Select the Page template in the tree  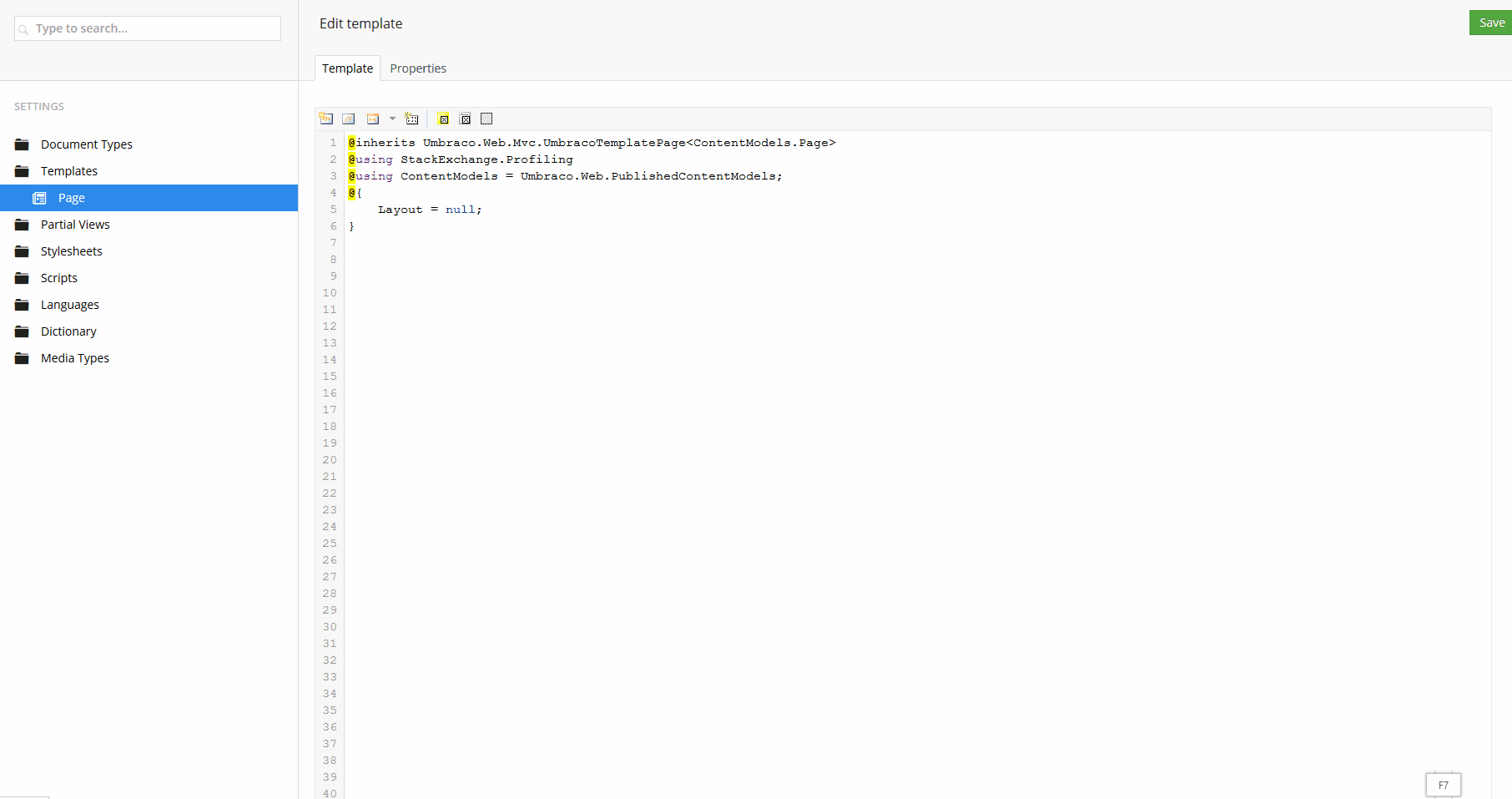click(71, 197)
